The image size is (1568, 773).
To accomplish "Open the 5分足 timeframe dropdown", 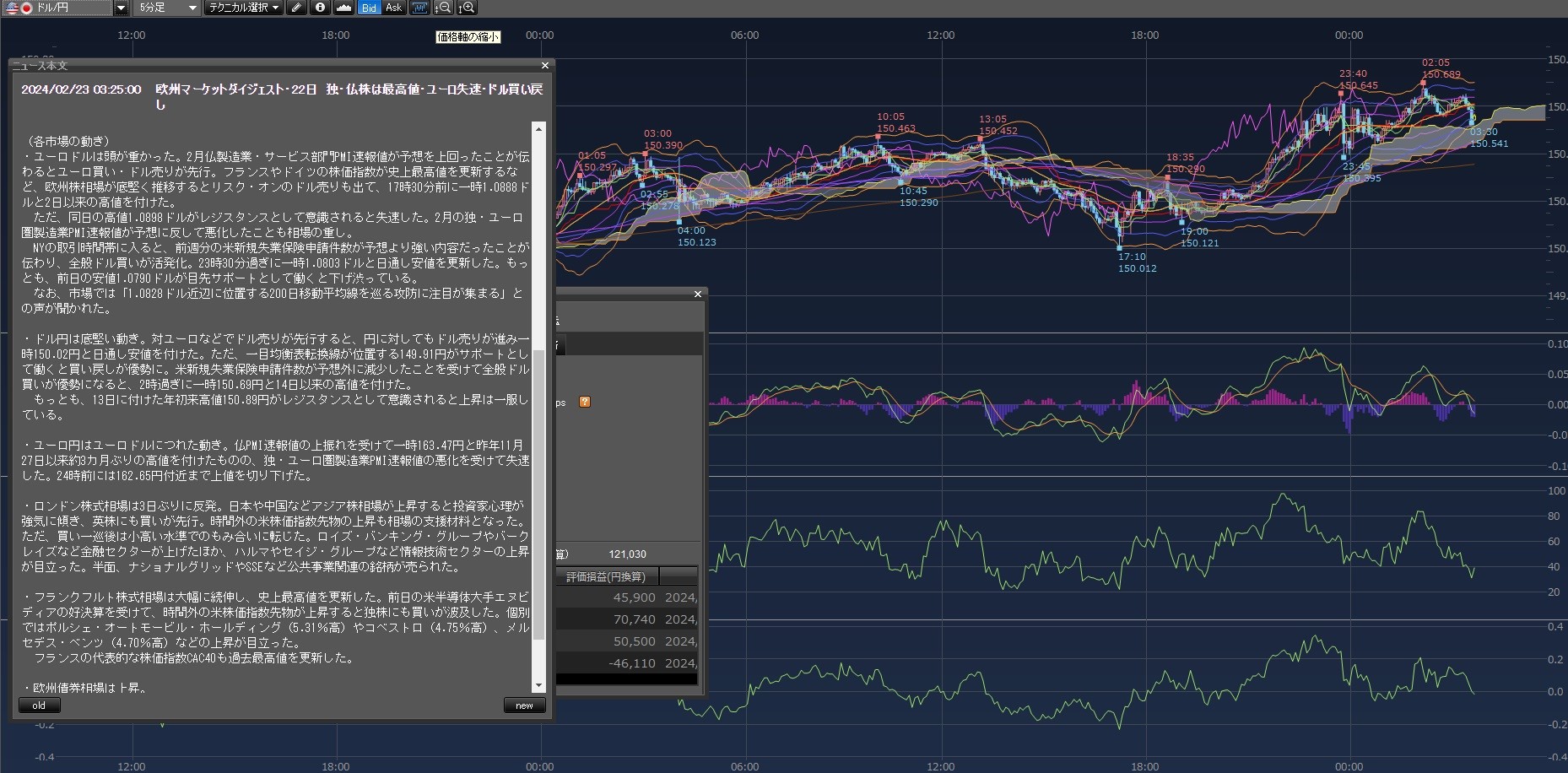I will click(x=168, y=8).
